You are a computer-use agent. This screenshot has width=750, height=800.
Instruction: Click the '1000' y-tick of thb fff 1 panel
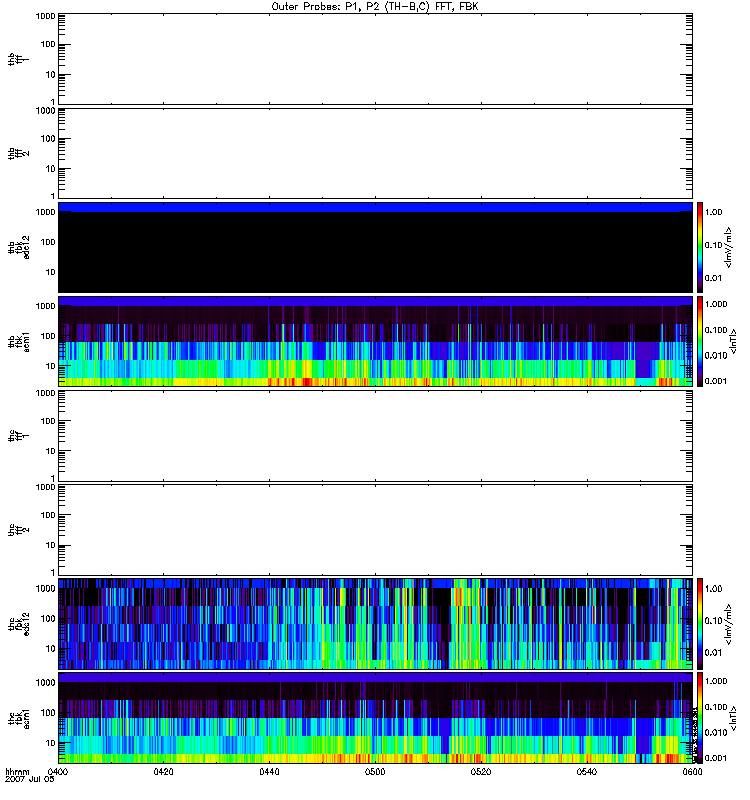click(45, 16)
